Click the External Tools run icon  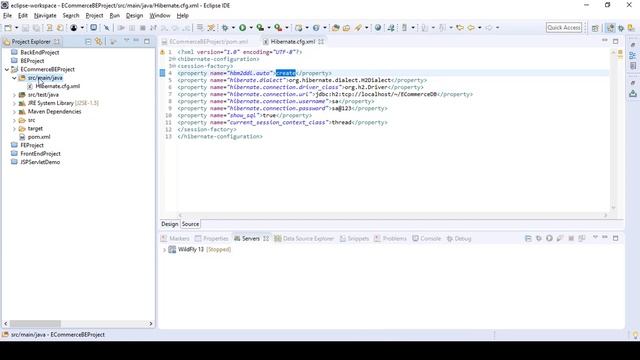(x=278, y=28)
